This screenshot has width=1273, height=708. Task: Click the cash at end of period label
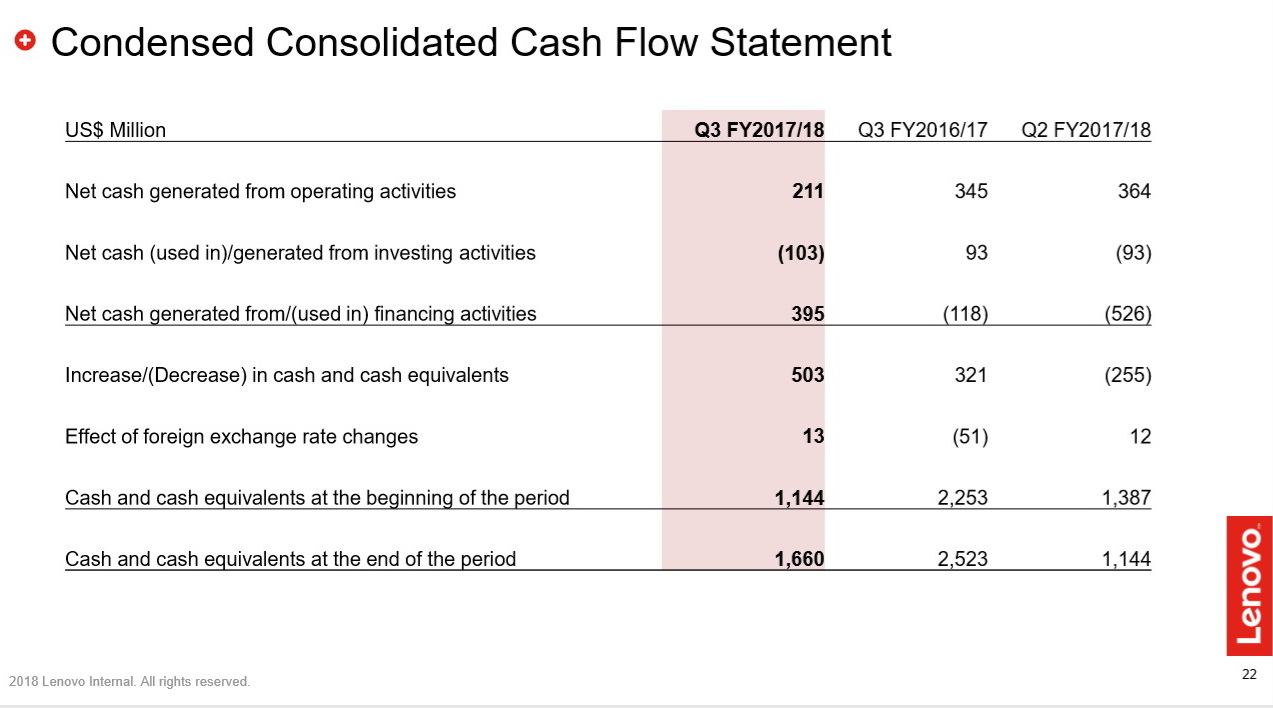tap(290, 559)
